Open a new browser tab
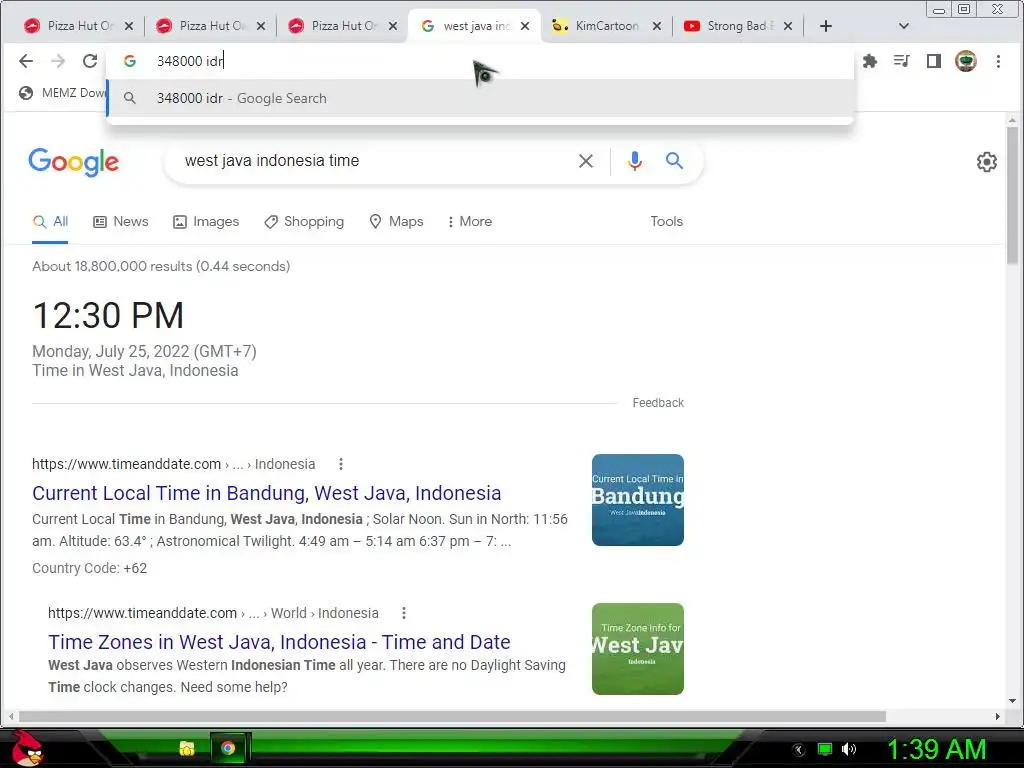The height and width of the screenshot is (768, 1024). click(825, 26)
